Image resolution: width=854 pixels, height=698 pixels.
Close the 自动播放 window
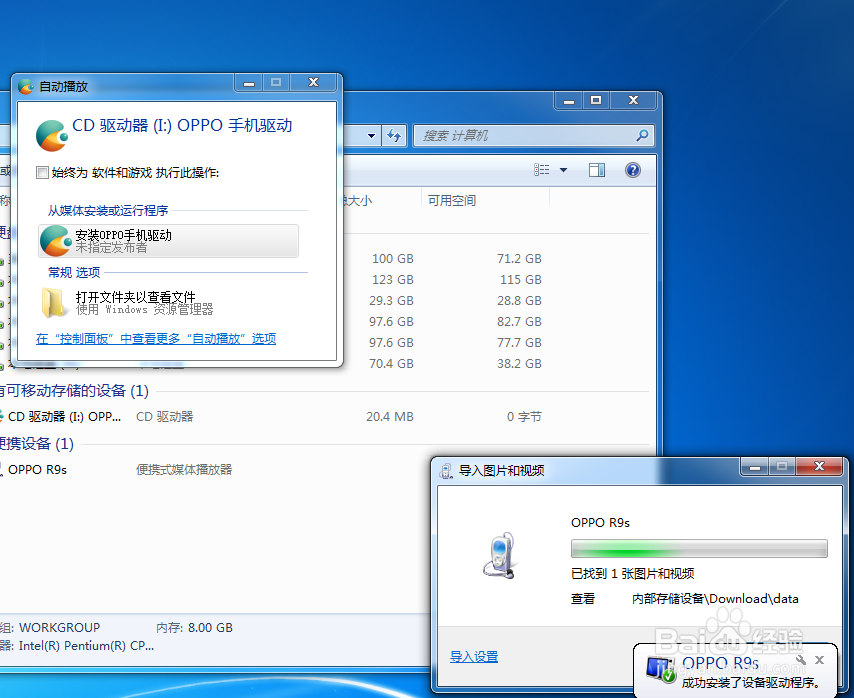pos(314,83)
